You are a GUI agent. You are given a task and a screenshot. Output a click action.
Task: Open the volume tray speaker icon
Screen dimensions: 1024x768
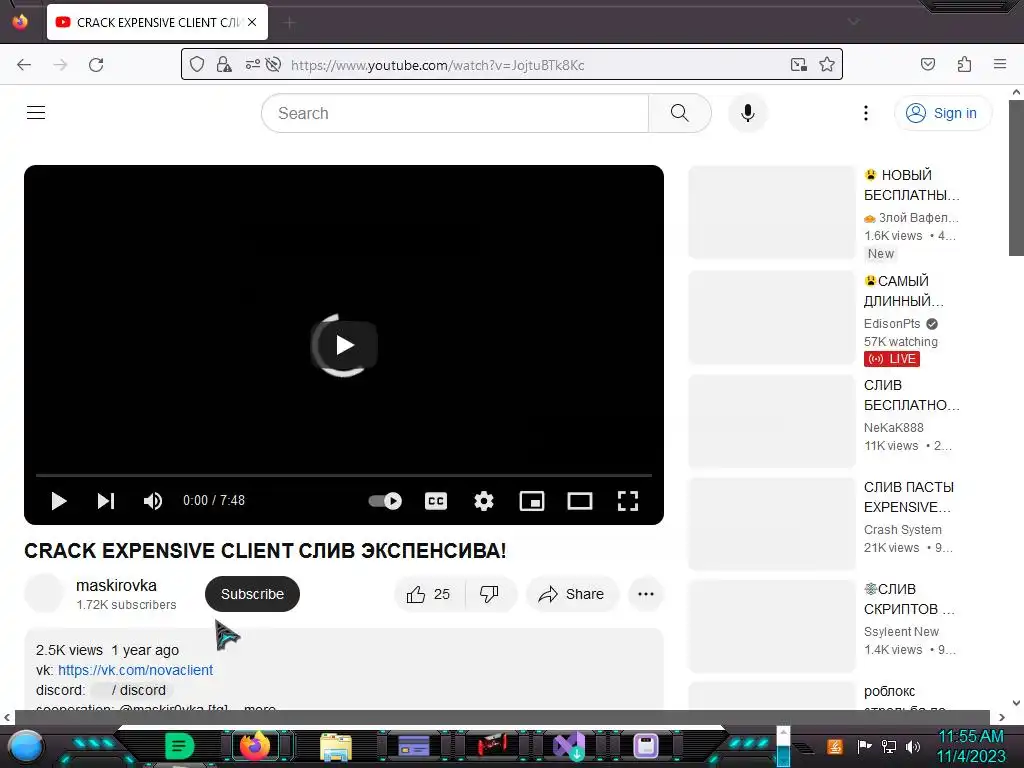(x=913, y=746)
